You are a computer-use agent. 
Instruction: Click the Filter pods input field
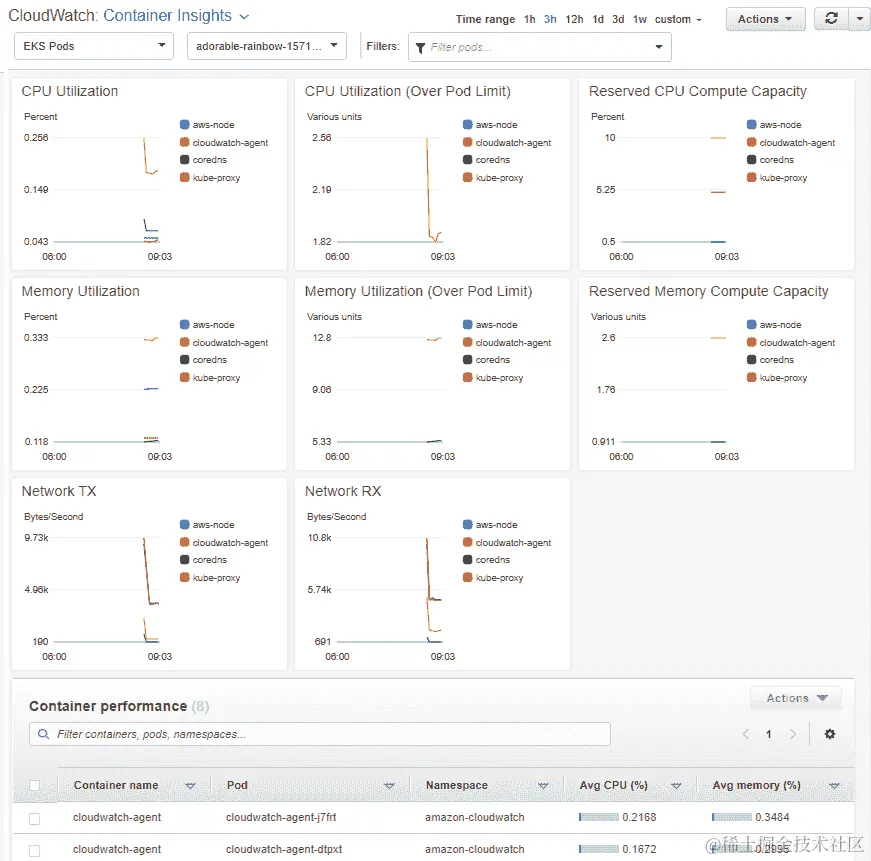point(539,47)
